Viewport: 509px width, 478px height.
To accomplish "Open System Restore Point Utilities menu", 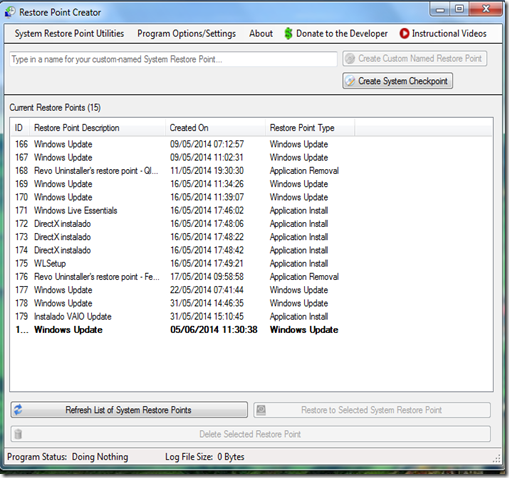I will pyautogui.click(x=69, y=34).
